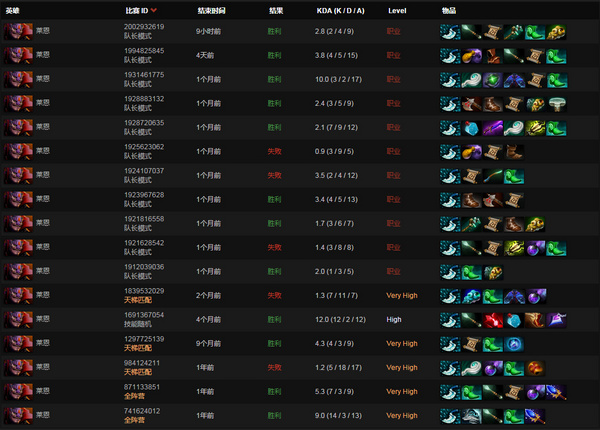
Task: Click purple staff item in match 1928720635
Action: [492, 128]
